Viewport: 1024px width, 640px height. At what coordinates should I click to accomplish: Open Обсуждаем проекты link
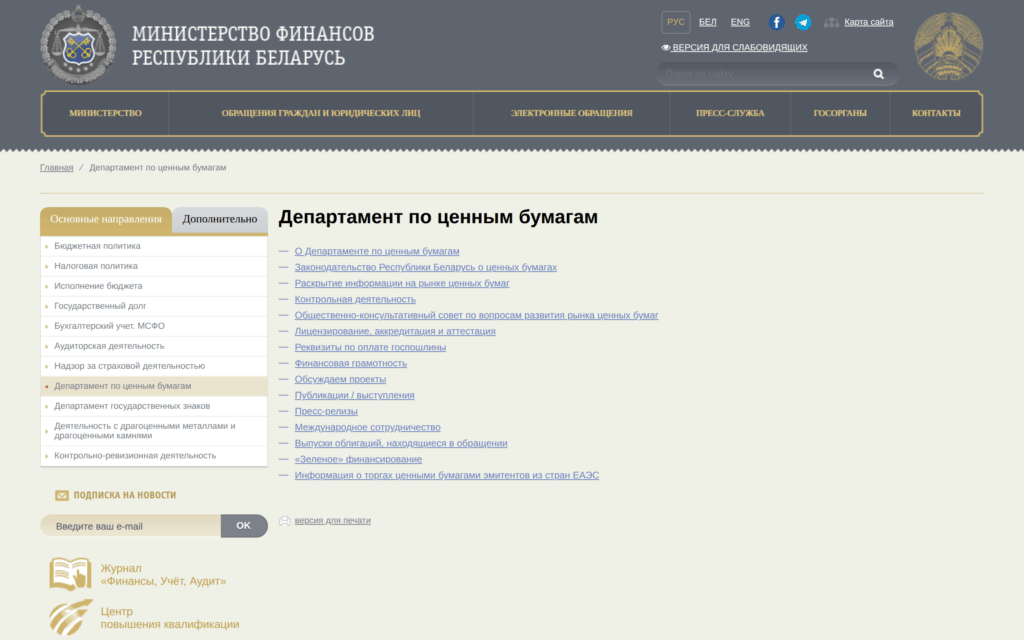click(340, 379)
